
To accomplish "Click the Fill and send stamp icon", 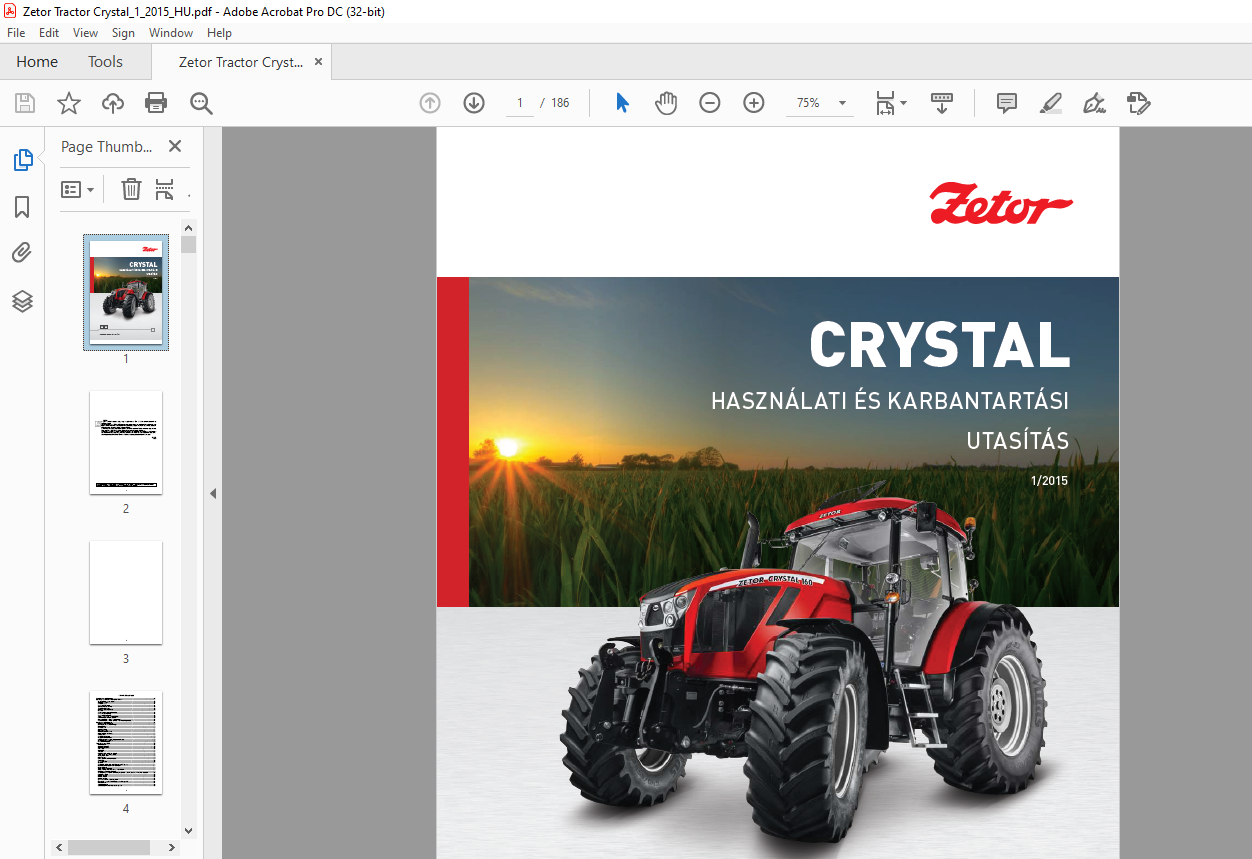I will click(1138, 103).
